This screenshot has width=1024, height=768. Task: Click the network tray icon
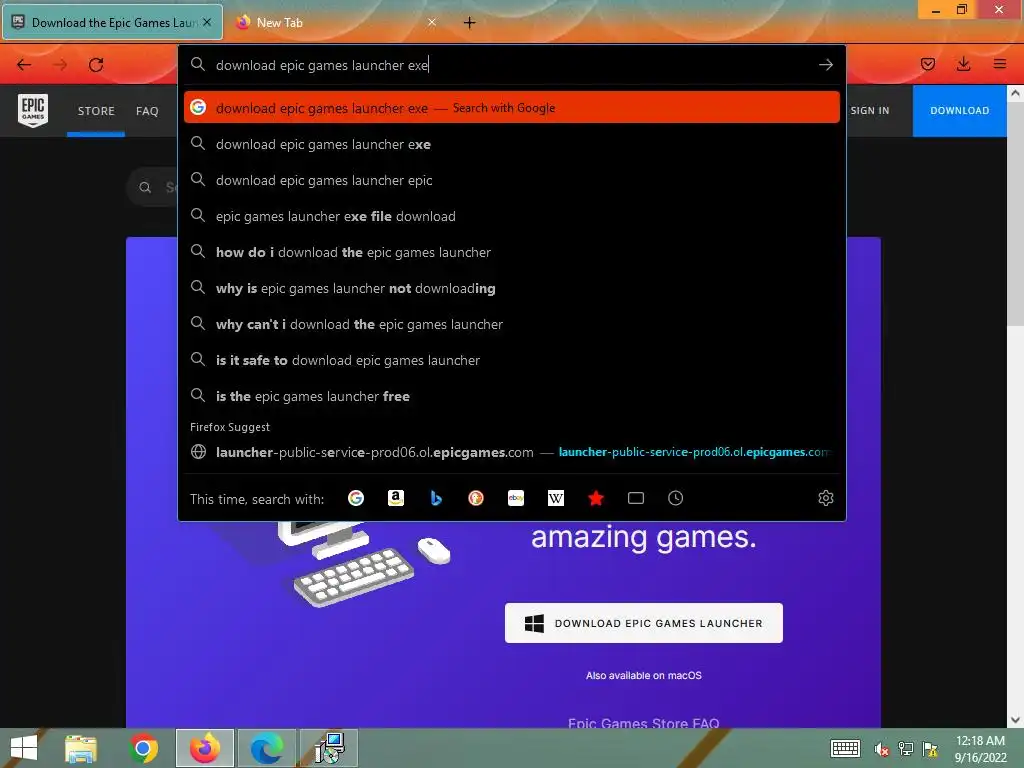[x=906, y=749]
